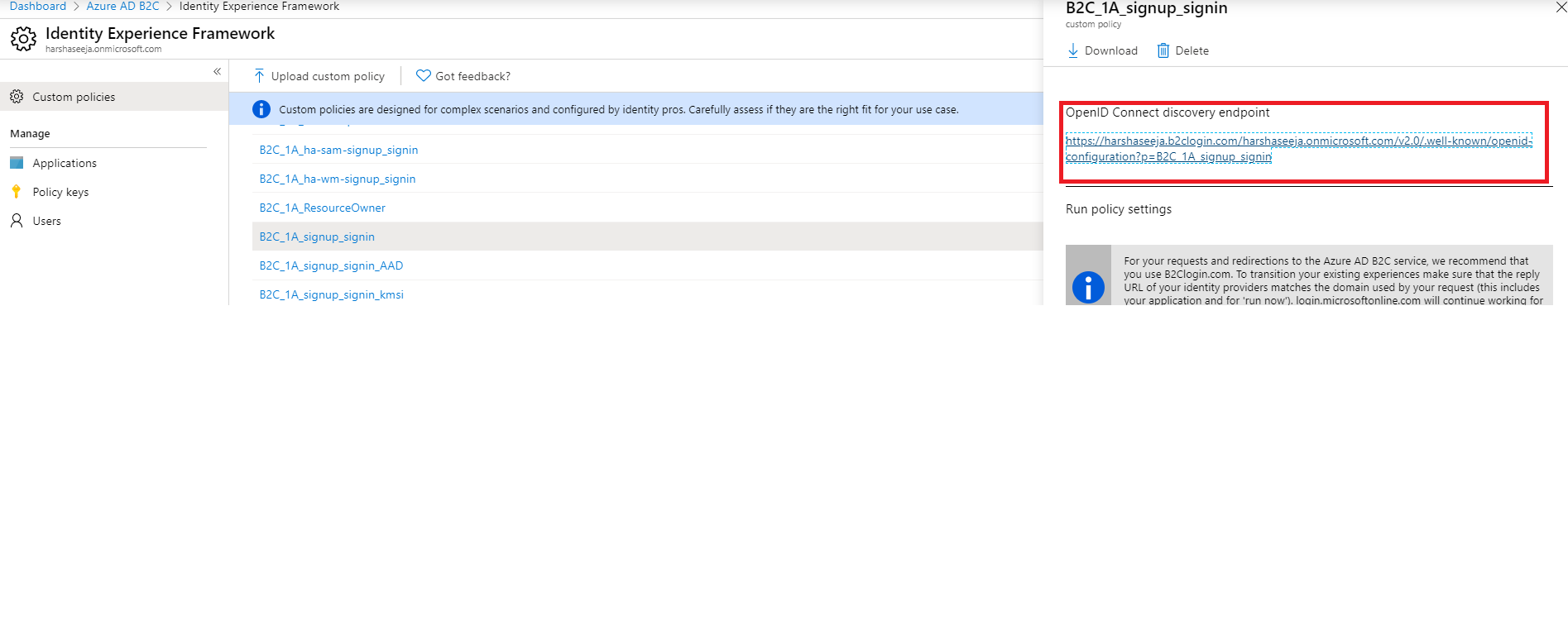The height and width of the screenshot is (631, 1568).
Task: Open Policy keys menu item
Action: tap(60, 192)
